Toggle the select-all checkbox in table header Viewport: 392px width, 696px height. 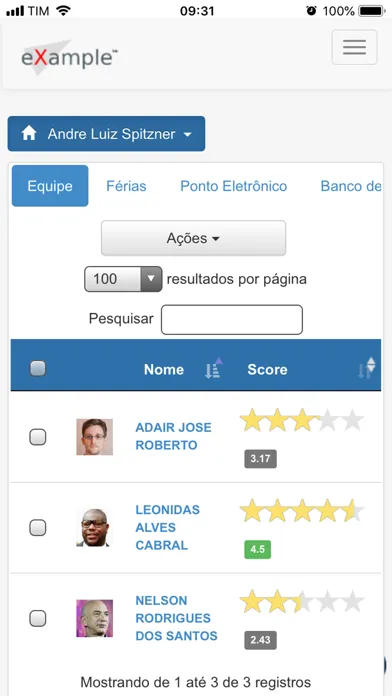38,368
